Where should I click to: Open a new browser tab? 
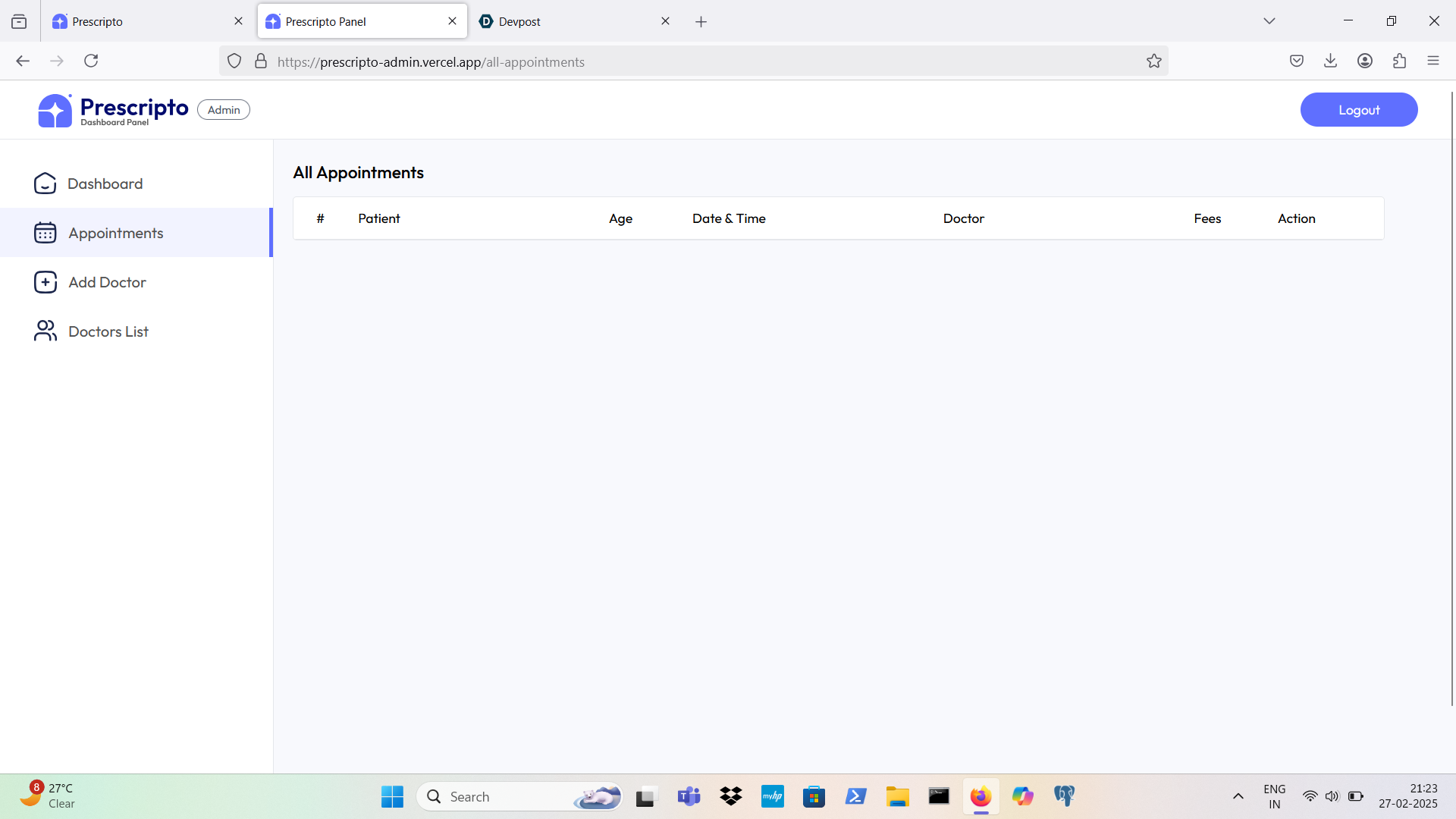(701, 22)
